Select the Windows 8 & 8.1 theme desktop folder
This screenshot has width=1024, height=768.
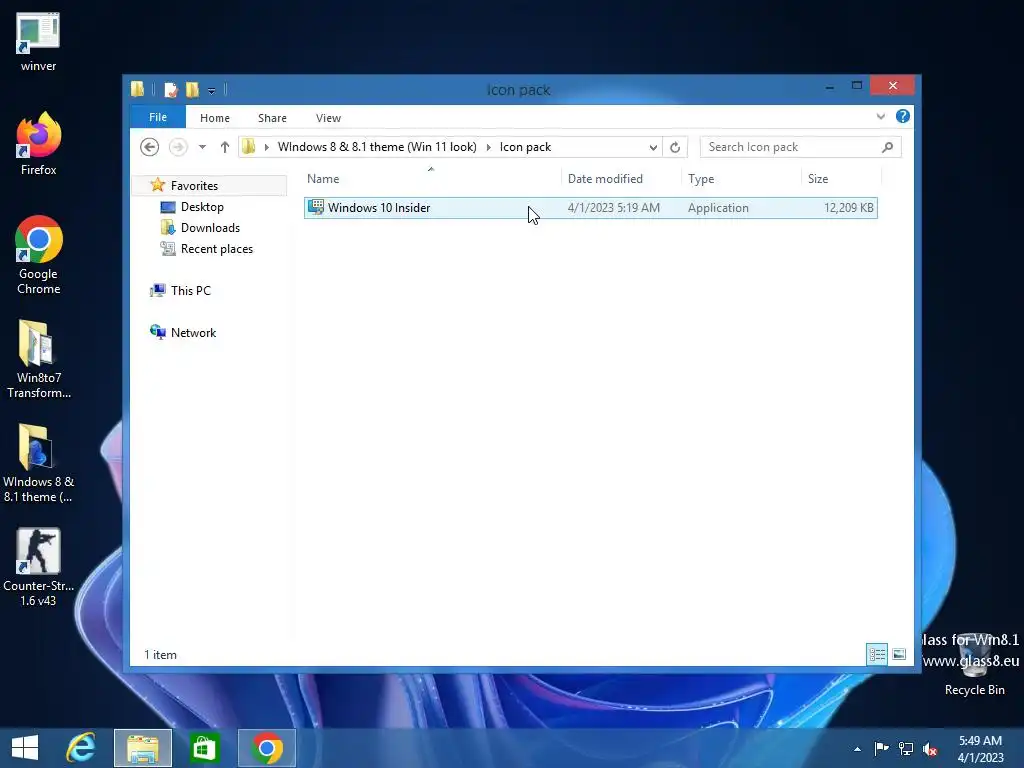38,464
